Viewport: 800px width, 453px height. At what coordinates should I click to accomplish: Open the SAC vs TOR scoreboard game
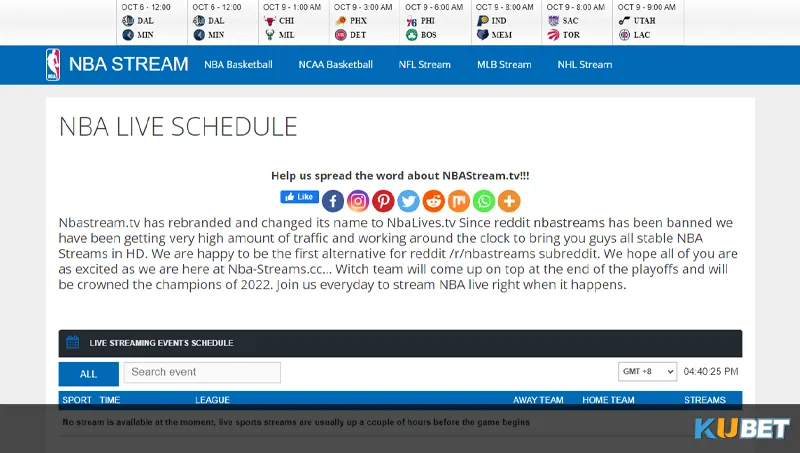pos(577,22)
